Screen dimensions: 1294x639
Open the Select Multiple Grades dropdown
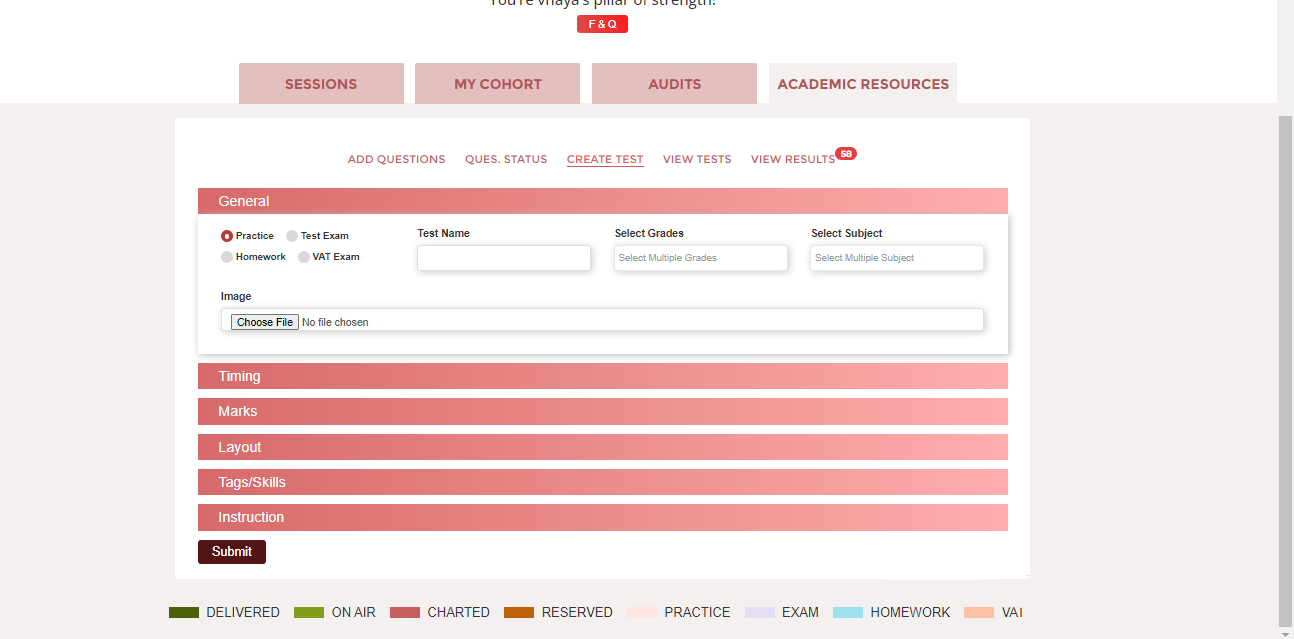(700, 258)
